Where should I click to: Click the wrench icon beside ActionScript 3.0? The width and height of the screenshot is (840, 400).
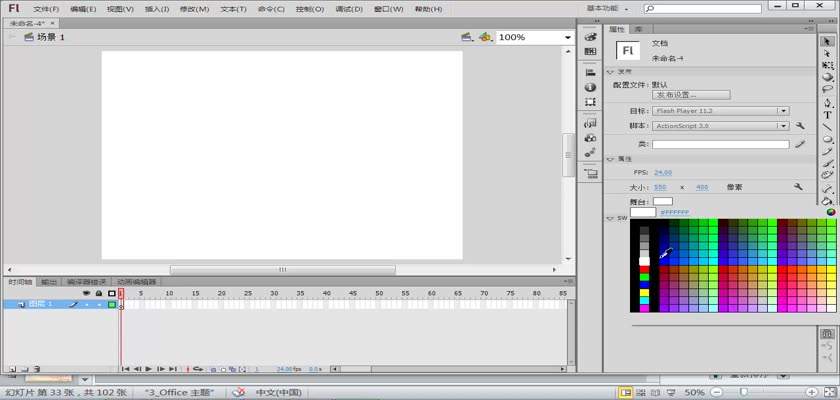[800, 126]
